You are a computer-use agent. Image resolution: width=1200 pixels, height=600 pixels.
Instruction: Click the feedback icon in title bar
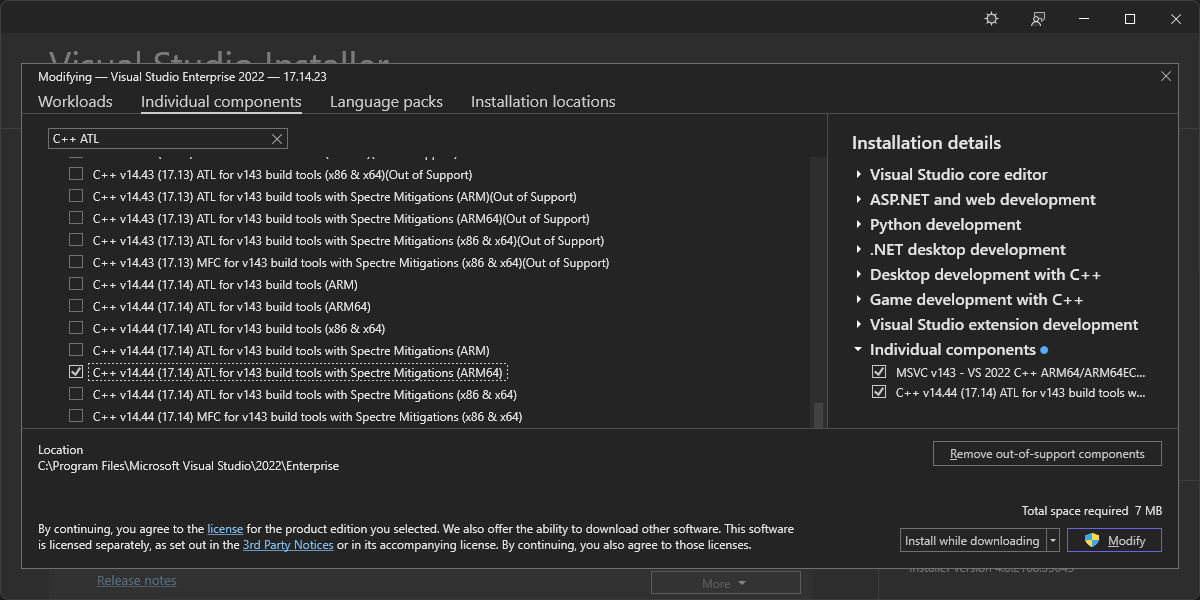pyautogui.click(x=1038, y=19)
